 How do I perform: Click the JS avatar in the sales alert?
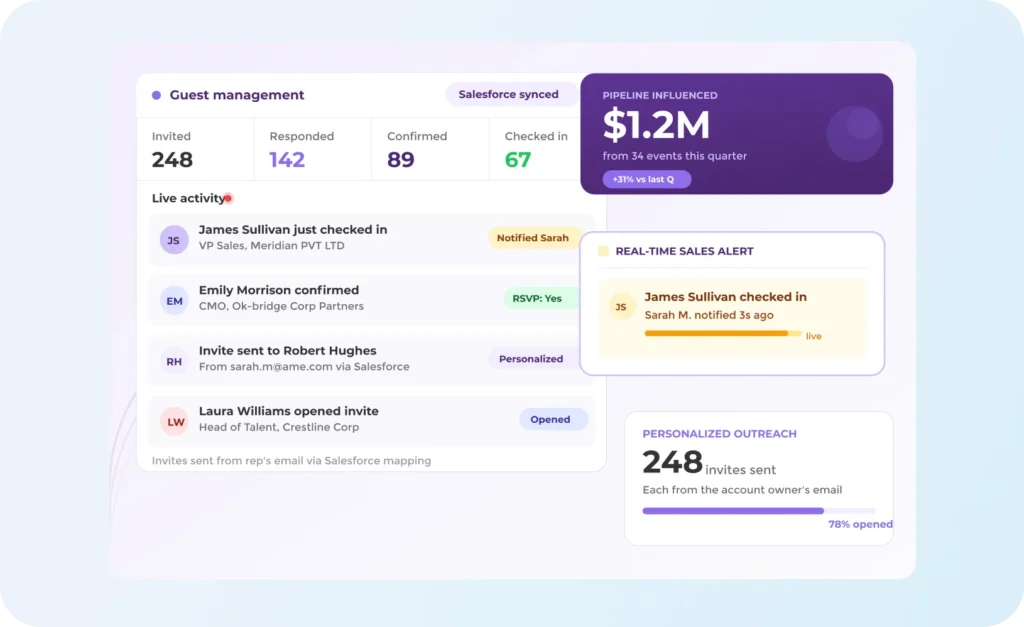[621, 306]
